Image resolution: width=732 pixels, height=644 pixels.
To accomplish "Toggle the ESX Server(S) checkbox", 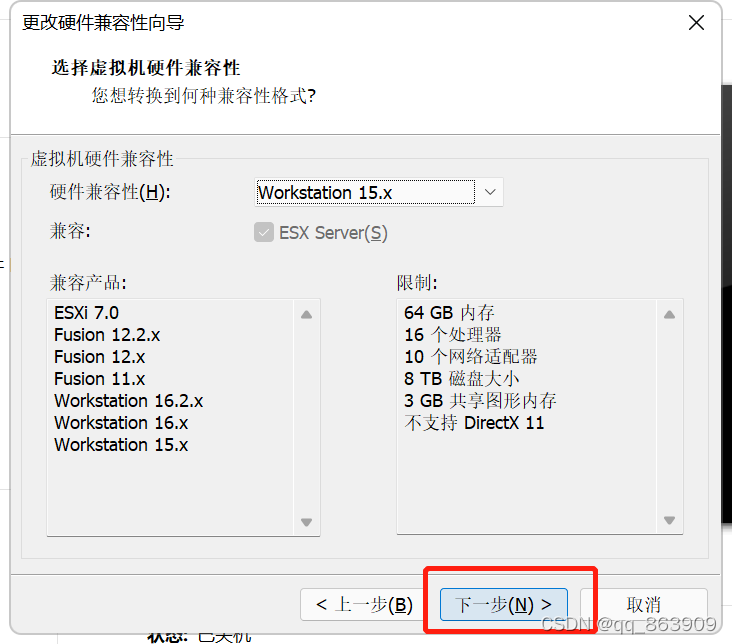I will (x=264, y=232).
